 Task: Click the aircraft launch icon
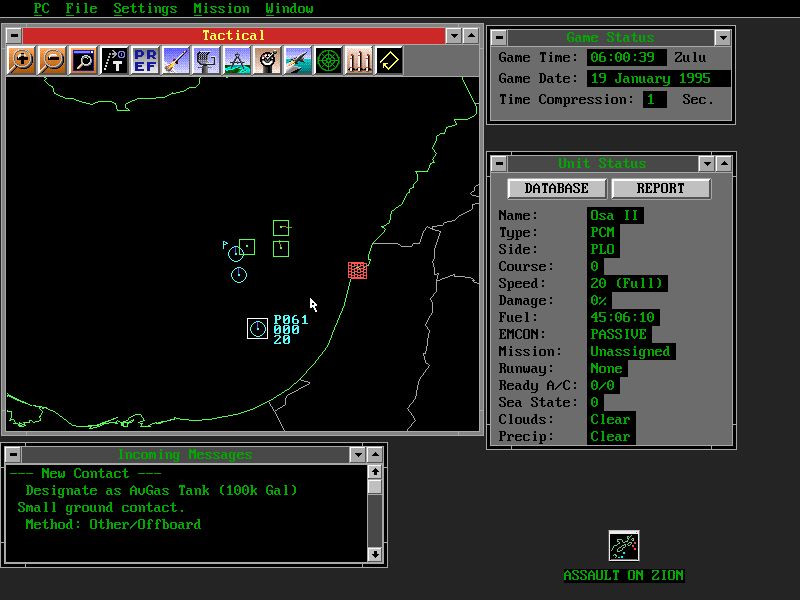pyautogui.click(x=298, y=61)
